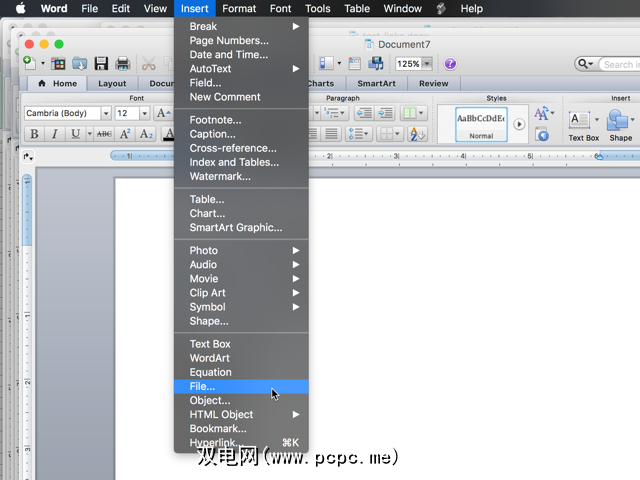Screen dimensions: 640x480
Task: Open the font name dropdown
Action: click(x=106, y=113)
